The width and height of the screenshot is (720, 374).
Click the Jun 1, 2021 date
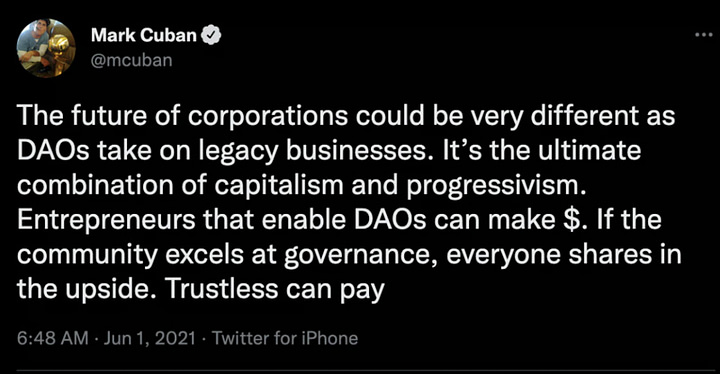point(150,338)
